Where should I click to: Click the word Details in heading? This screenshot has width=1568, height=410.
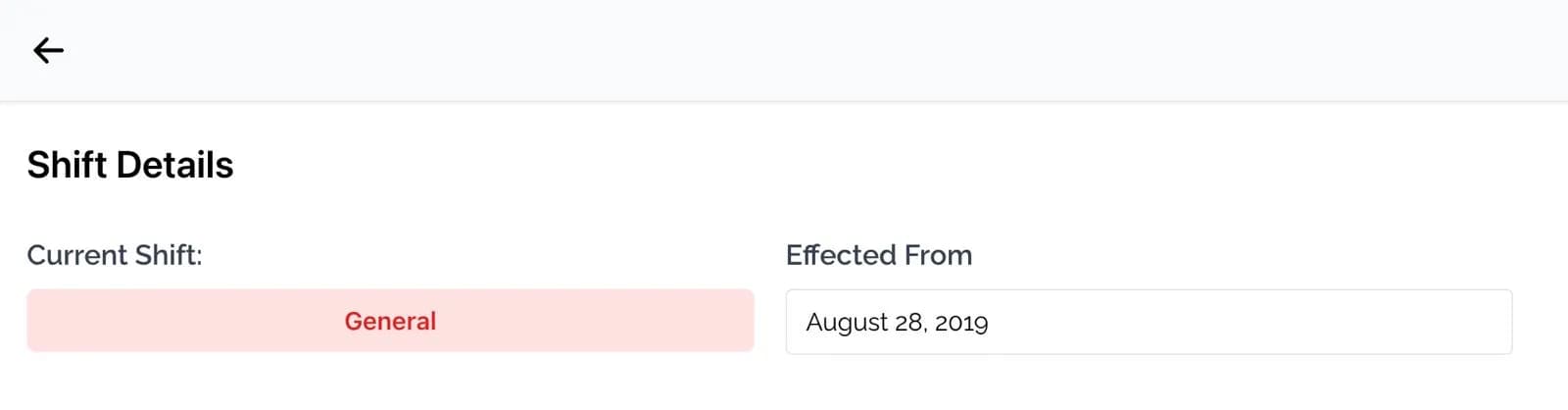(x=174, y=165)
